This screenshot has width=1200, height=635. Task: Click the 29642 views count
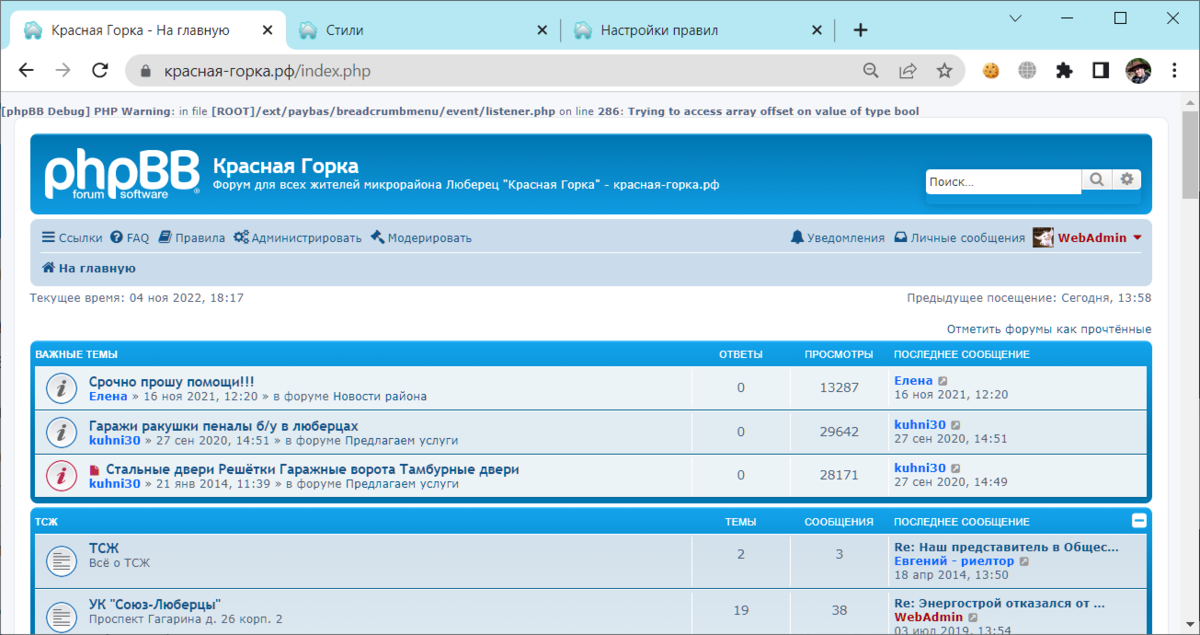[x=839, y=432]
